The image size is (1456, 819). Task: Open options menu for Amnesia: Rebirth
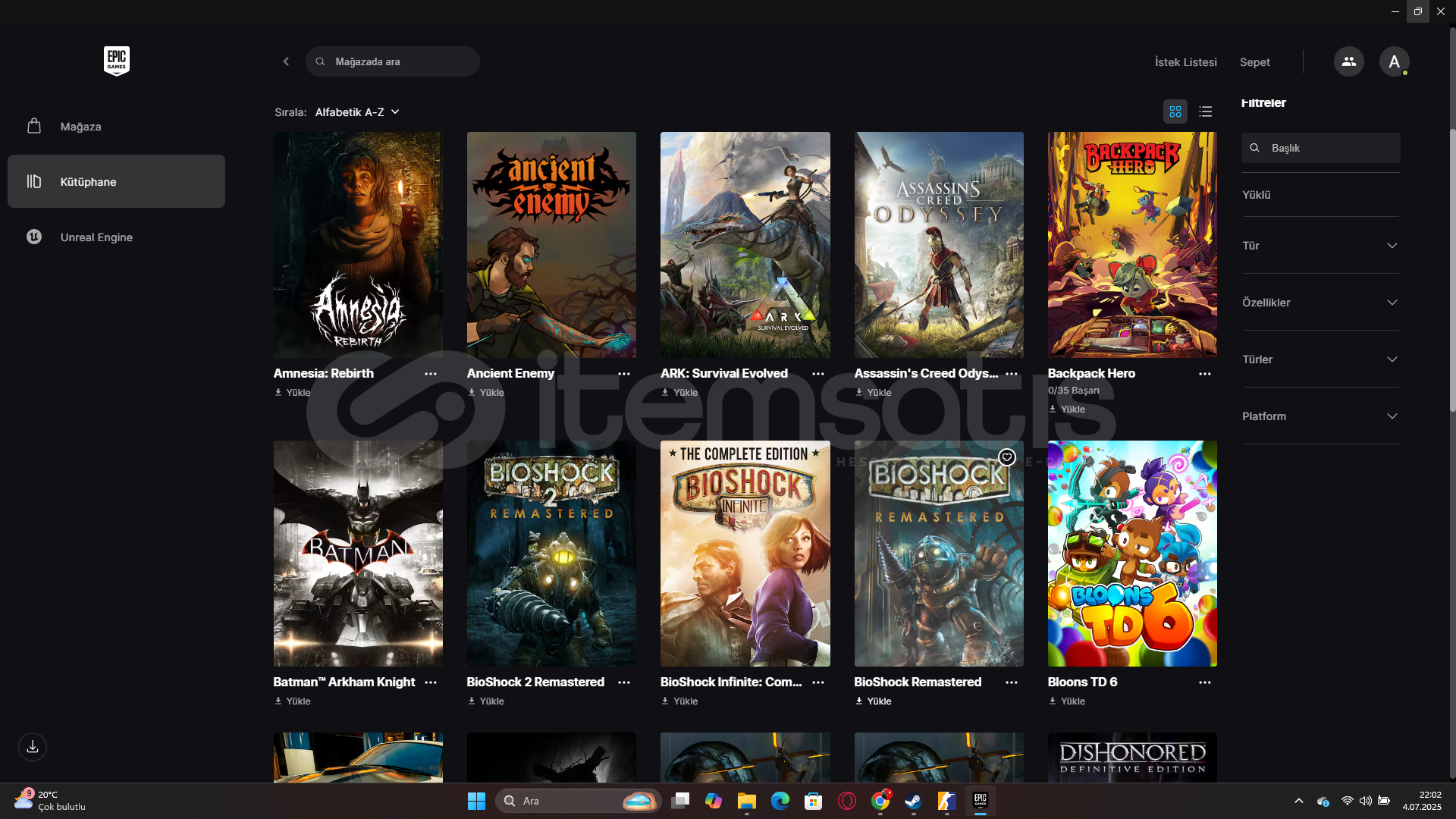431,374
